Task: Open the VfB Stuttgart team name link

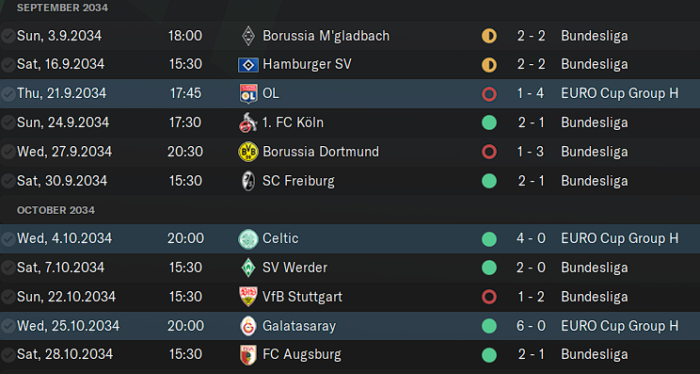Action: (x=302, y=297)
